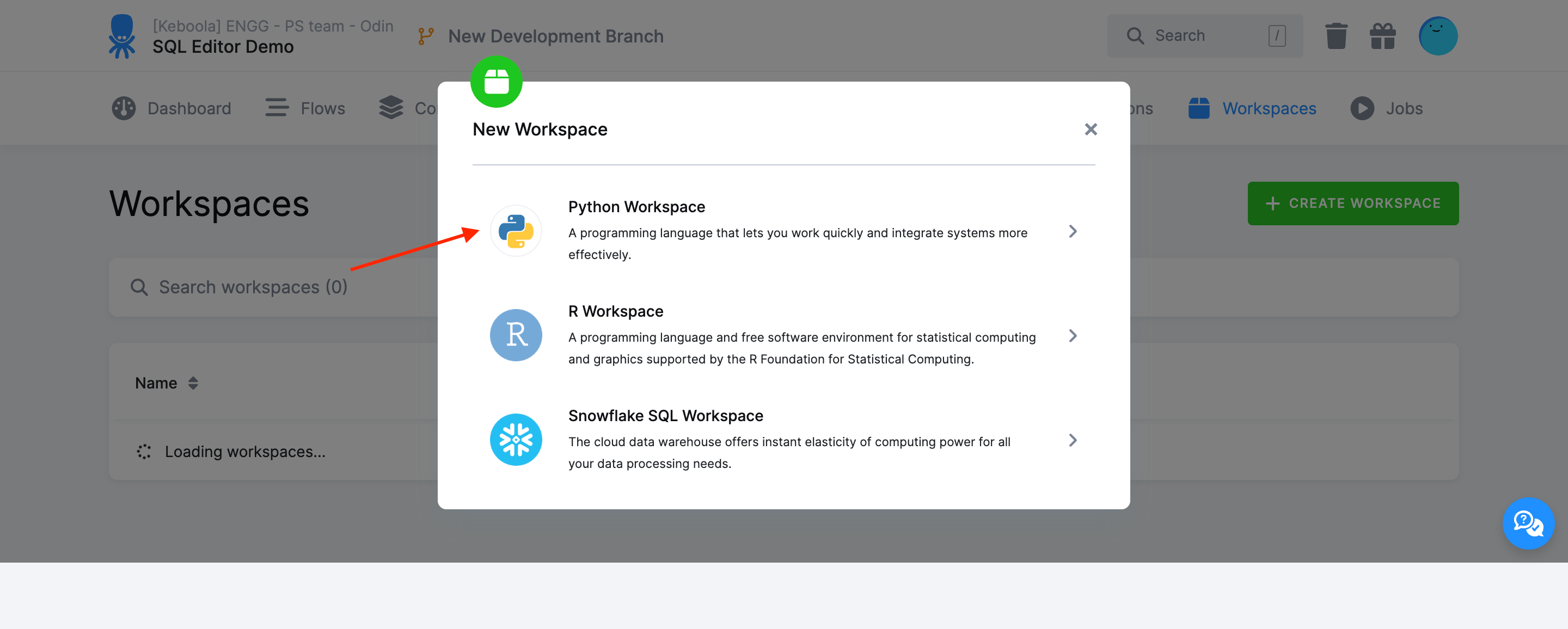1568x629 pixels.
Task: Click the Python logo icon
Action: click(x=516, y=231)
